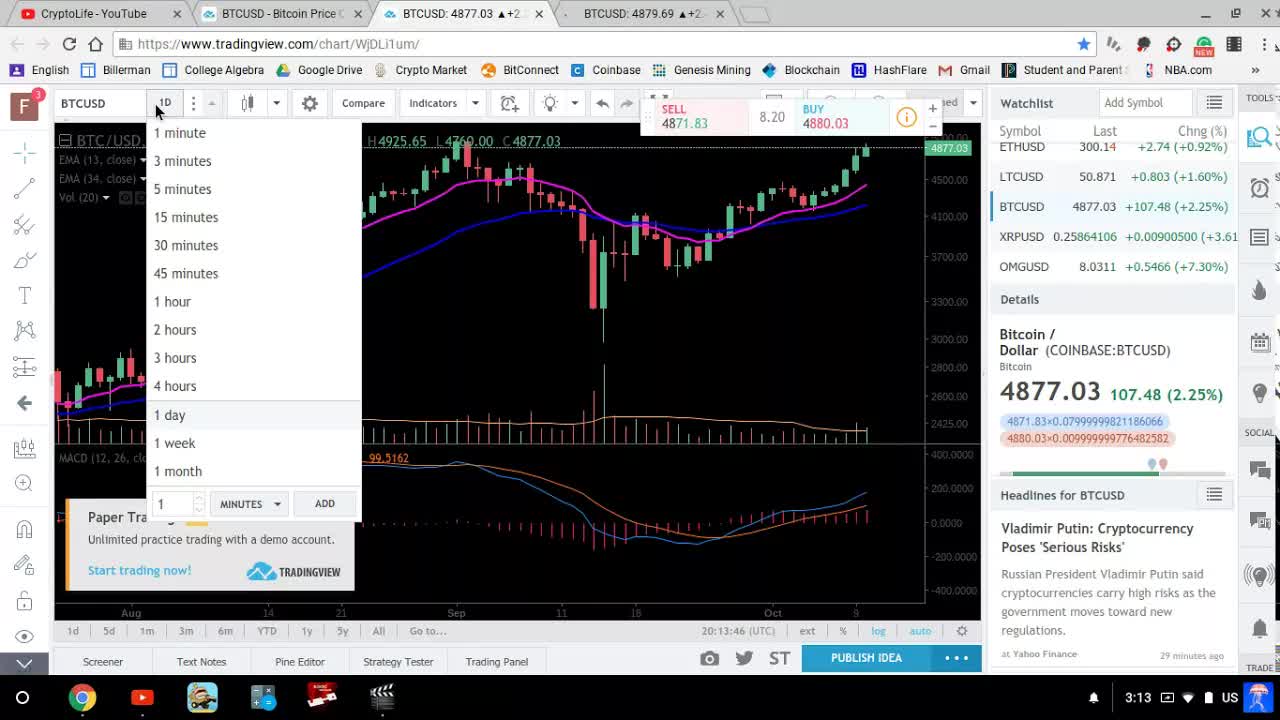Open watchlist list menu icon
1280x720 pixels.
coord(1214,103)
